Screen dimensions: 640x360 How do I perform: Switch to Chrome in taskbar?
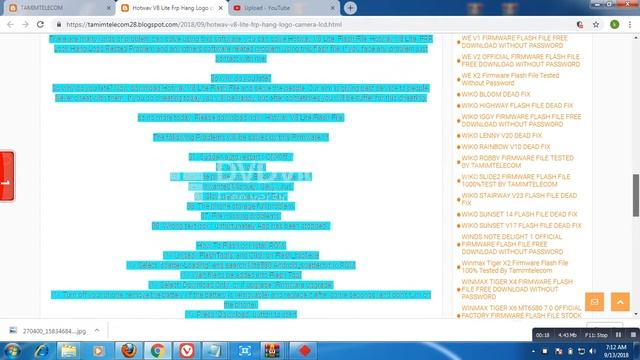[x=158, y=351]
